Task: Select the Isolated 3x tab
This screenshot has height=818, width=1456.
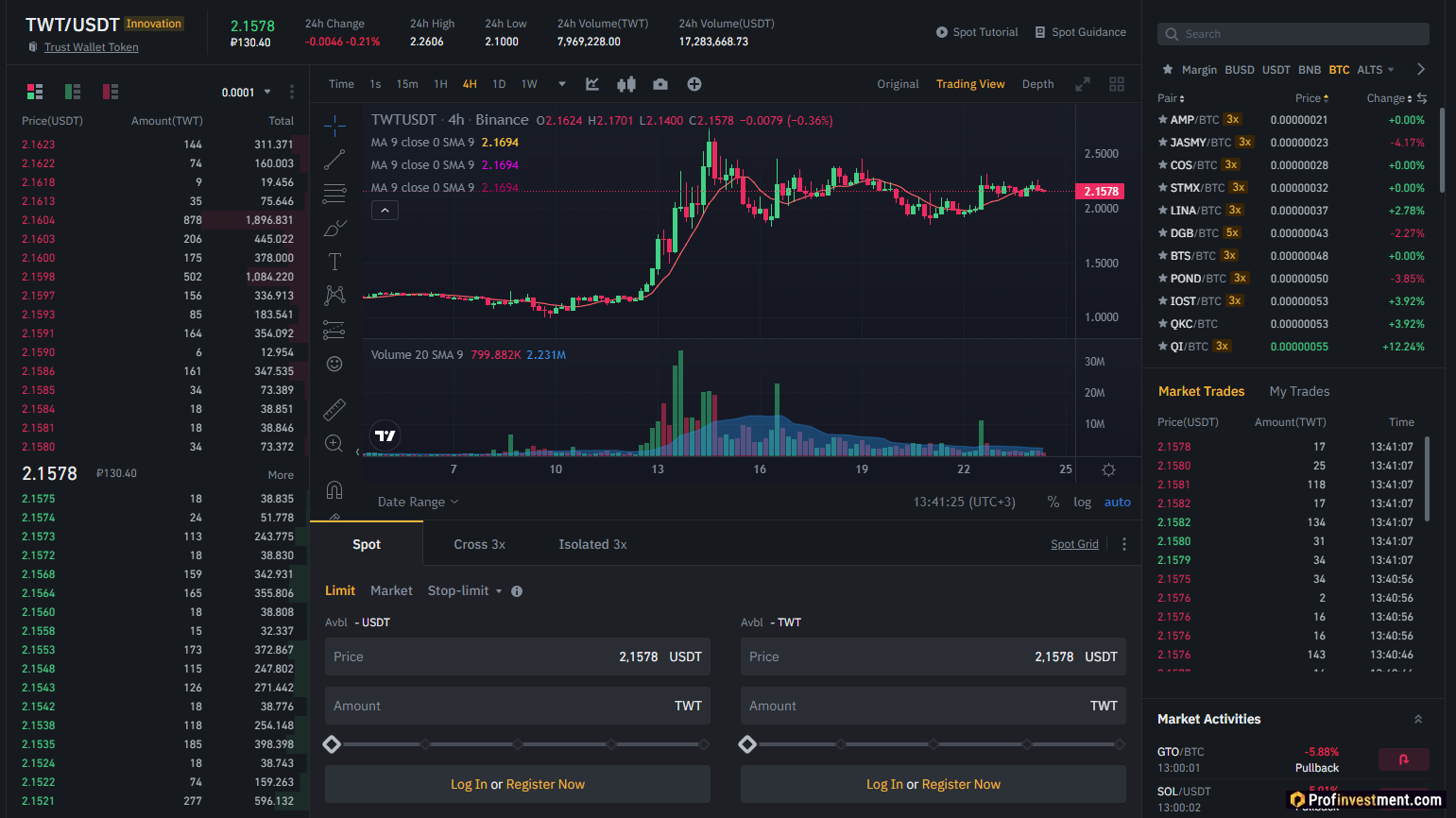Action: (x=592, y=545)
